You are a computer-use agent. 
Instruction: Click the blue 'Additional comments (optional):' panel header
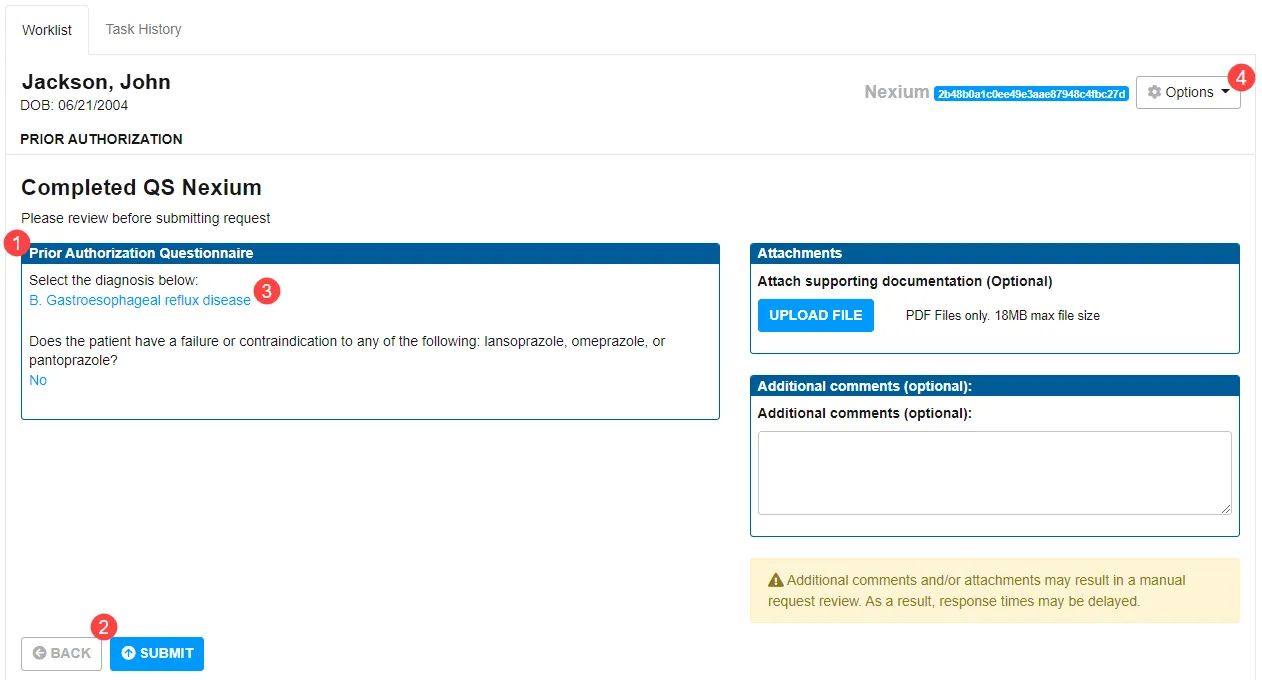pyautogui.click(x=994, y=386)
